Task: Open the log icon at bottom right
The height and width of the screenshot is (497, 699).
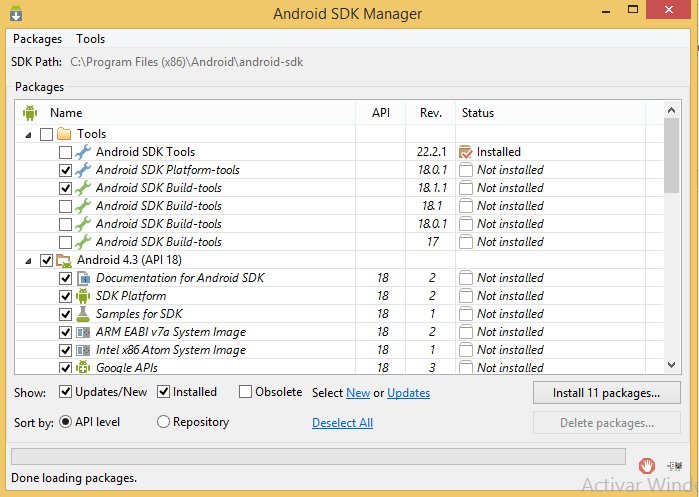Action: (675, 466)
